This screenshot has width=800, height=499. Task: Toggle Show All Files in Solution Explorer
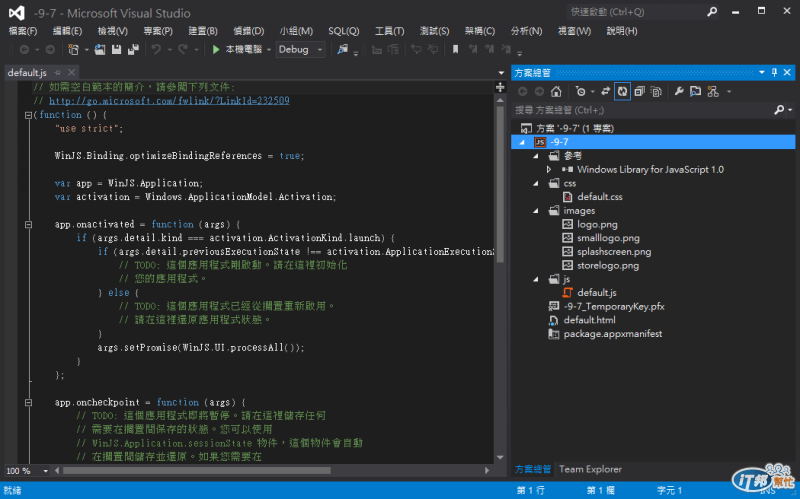coord(656,91)
